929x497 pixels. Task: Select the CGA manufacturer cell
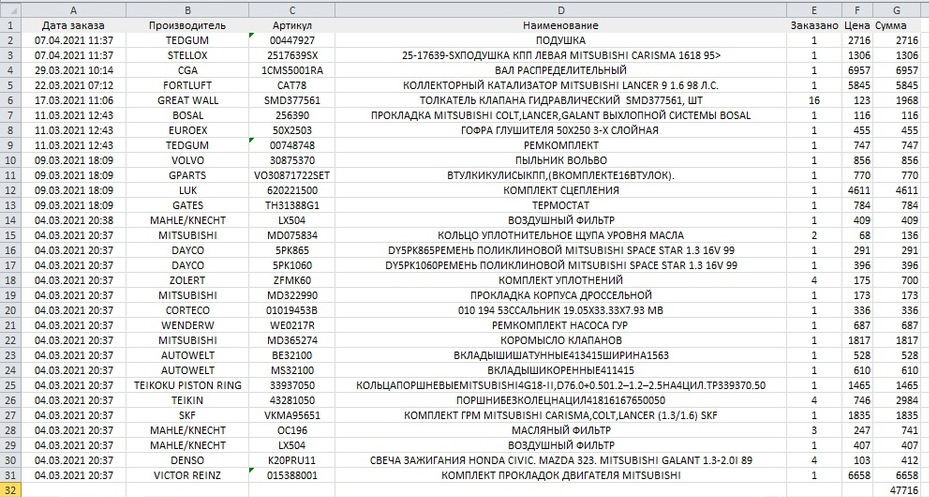[187, 70]
